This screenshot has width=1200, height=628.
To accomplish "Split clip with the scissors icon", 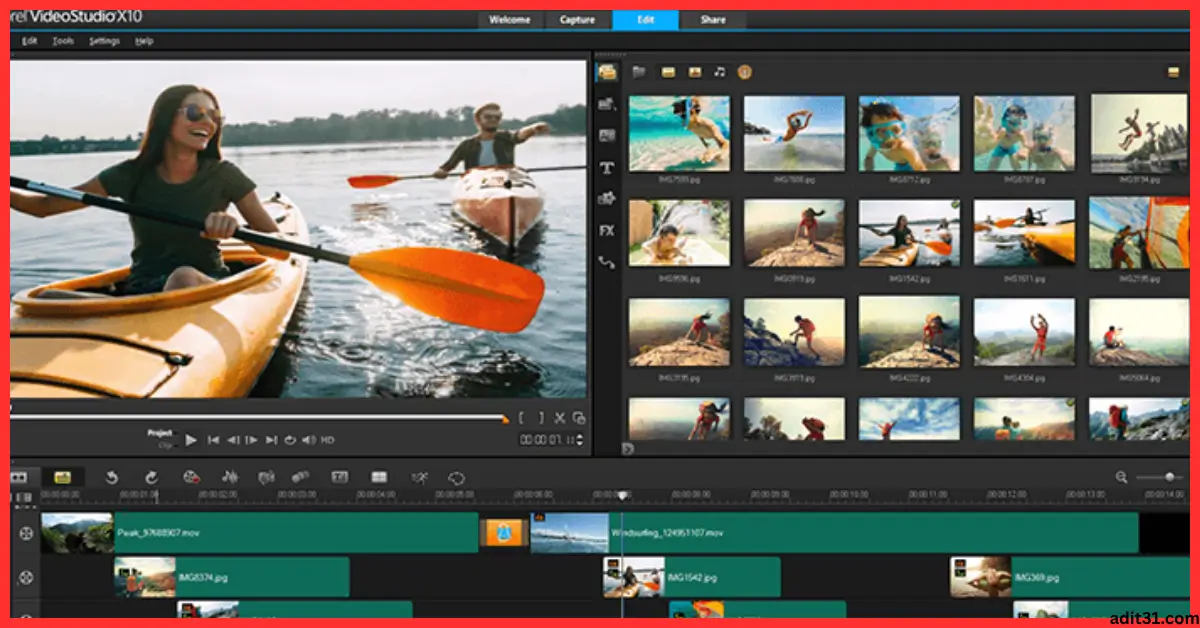I will pyautogui.click(x=560, y=418).
